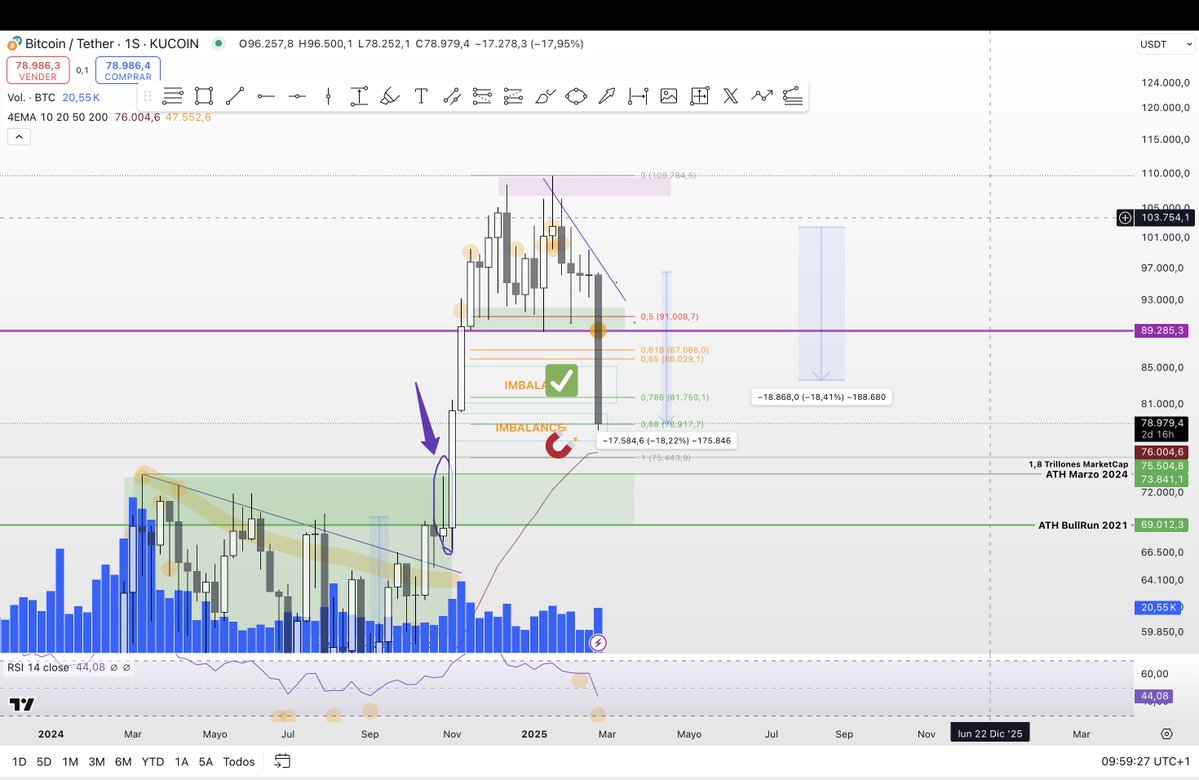Click the Vol. · BTC indicator label
Screen dimensions: 1199x780
pyautogui.click(x=31, y=97)
